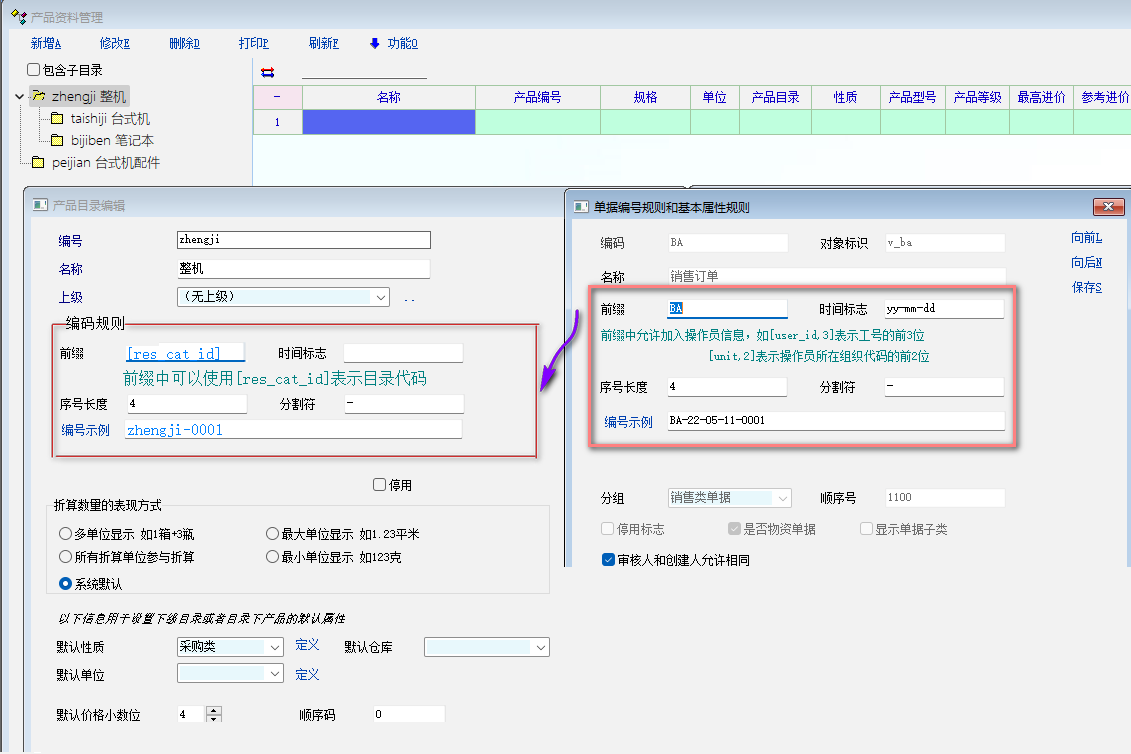1131x754 pixels.
Task: Close the 单据编号规则 dialog with red X
Action: 1109,207
